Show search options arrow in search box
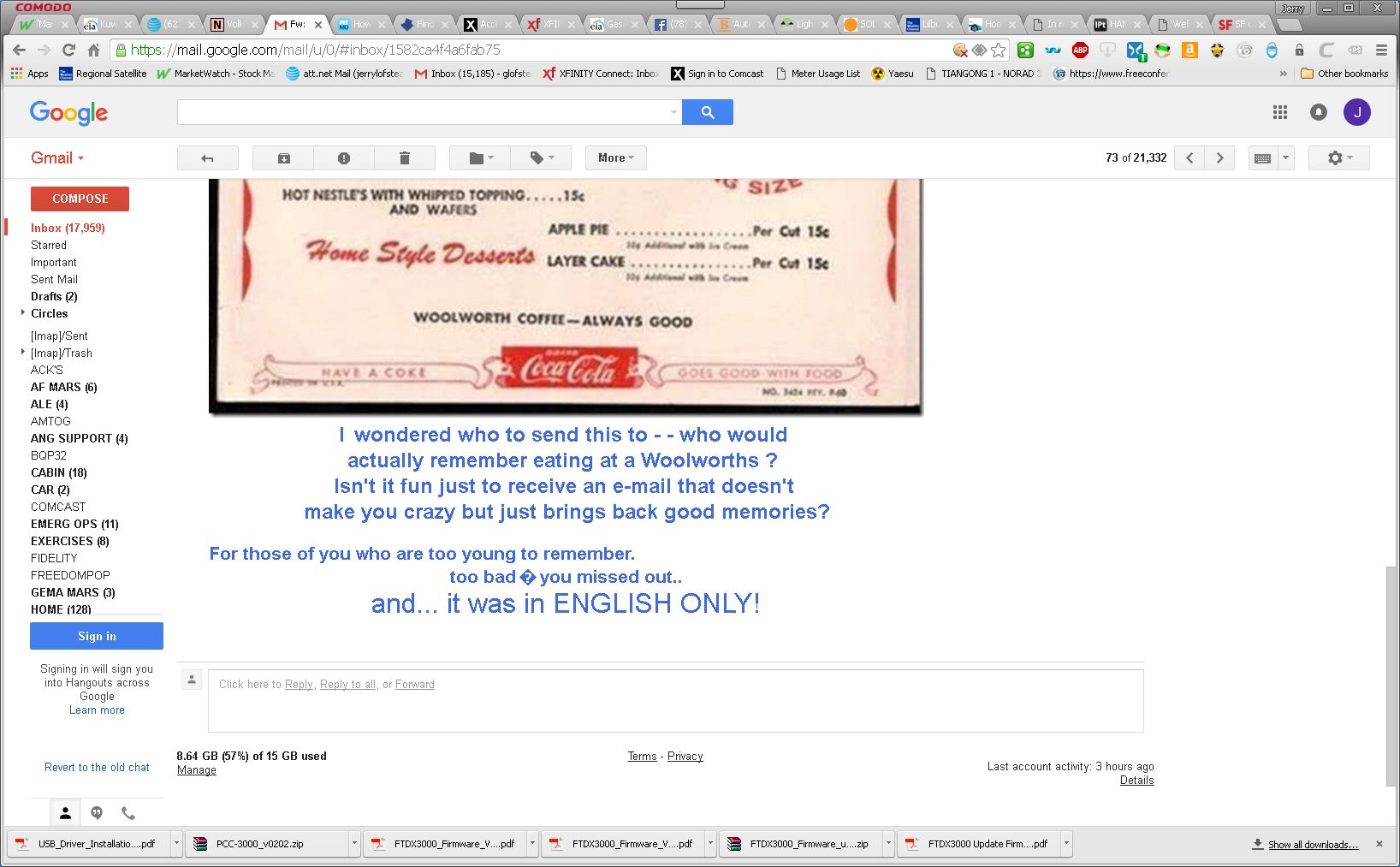 (x=673, y=112)
